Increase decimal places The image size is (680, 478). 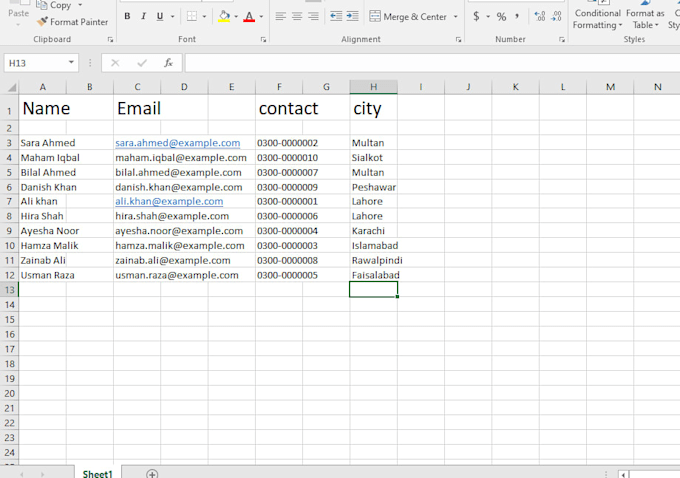[x=540, y=16]
